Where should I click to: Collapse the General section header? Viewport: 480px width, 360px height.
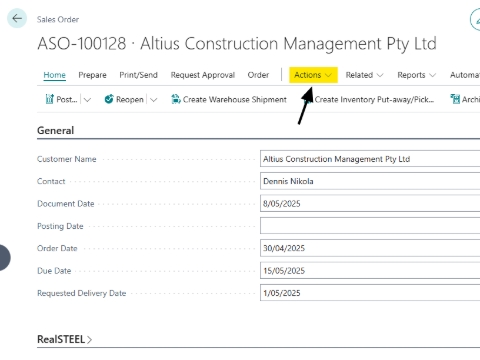coord(55,130)
